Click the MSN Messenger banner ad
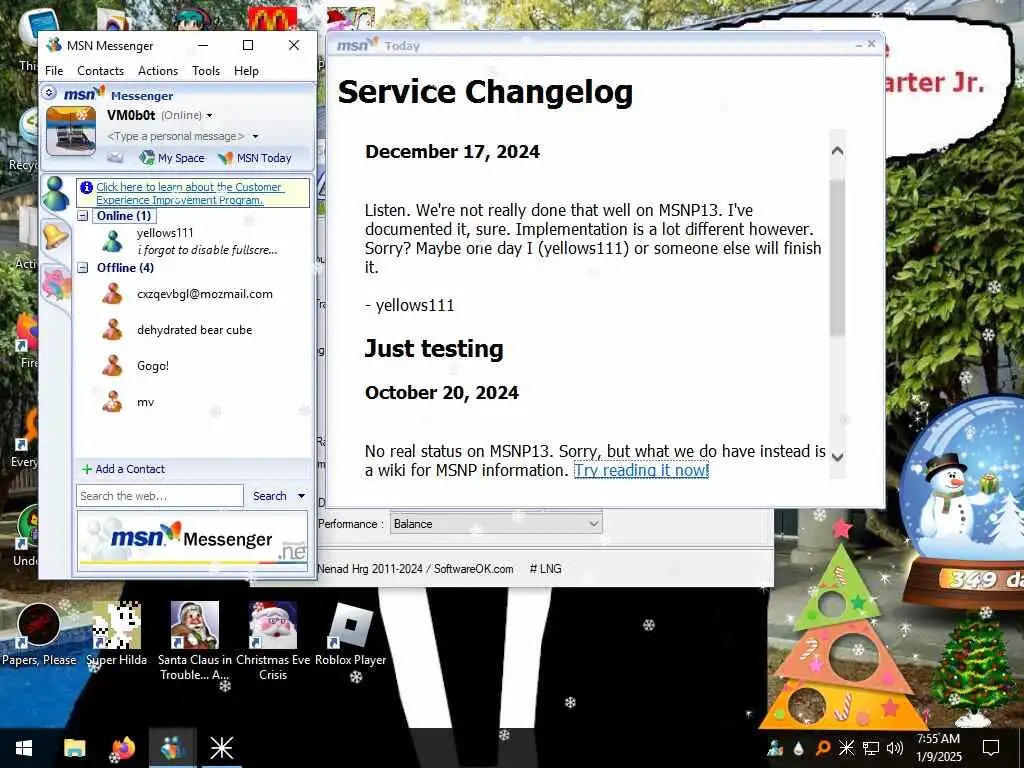 (192, 542)
